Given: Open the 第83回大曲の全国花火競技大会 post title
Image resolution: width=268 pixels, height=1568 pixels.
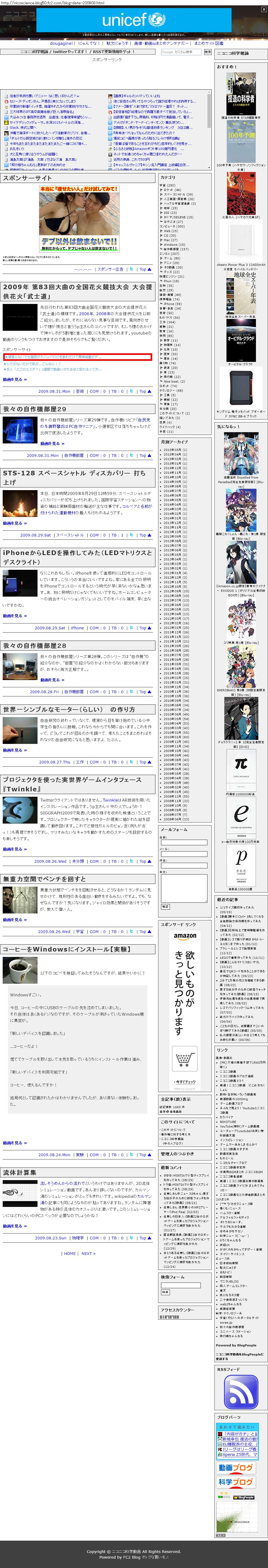Looking at the screenshot, I should [77, 292].
